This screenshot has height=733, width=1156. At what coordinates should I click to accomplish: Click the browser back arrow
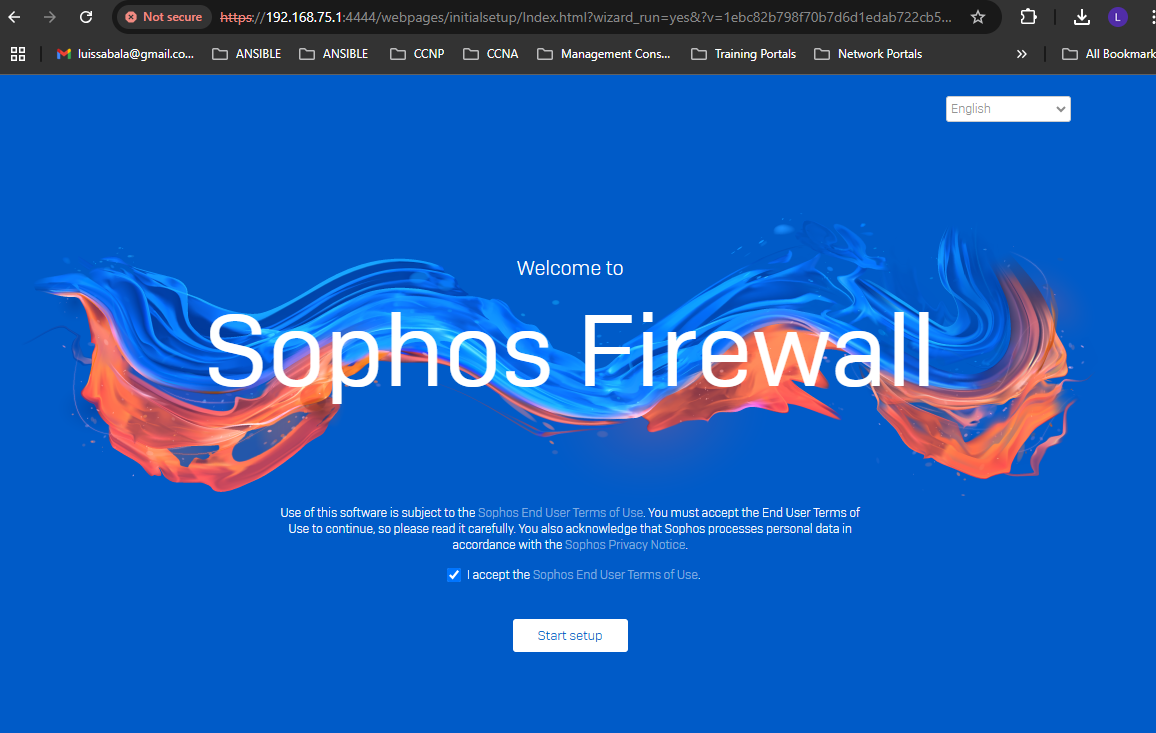click(15, 17)
